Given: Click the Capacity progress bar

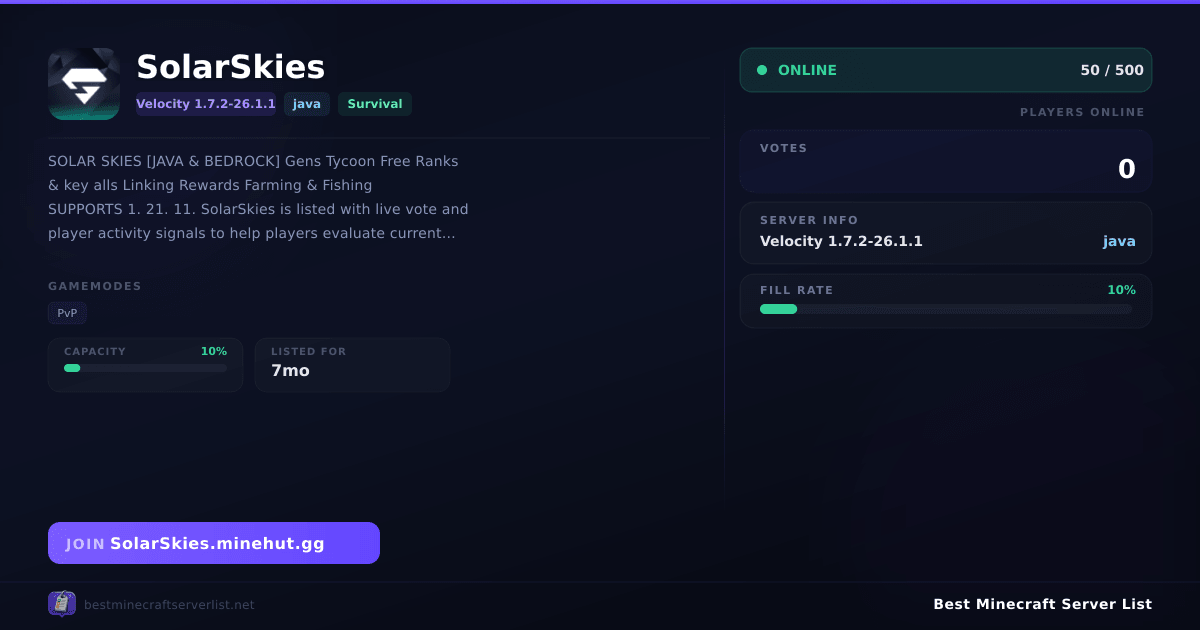Looking at the screenshot, I should tap(146, 368).
